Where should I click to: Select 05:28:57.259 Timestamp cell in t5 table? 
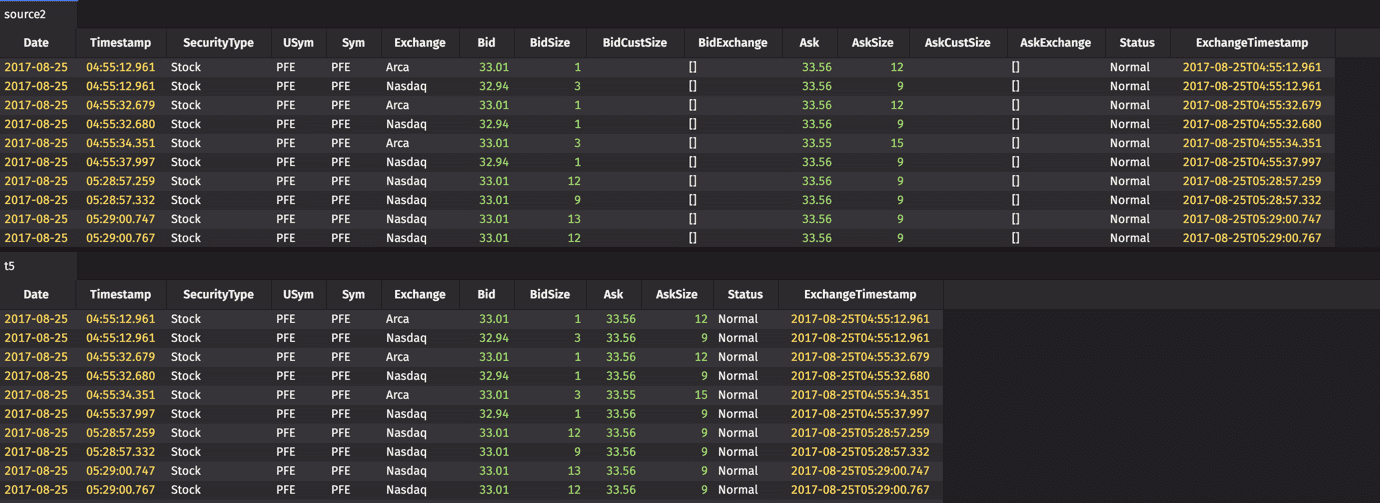(120, 433)
